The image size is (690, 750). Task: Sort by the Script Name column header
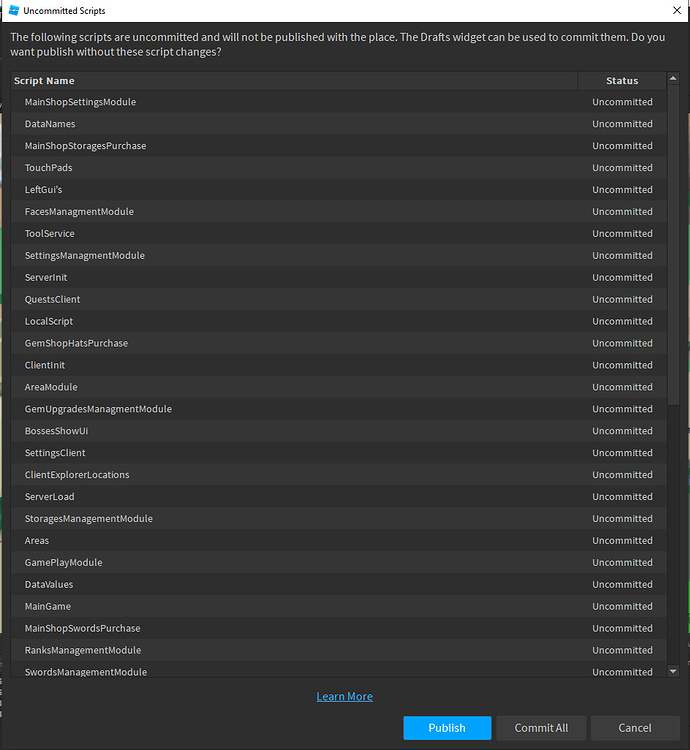coord(294,81)
